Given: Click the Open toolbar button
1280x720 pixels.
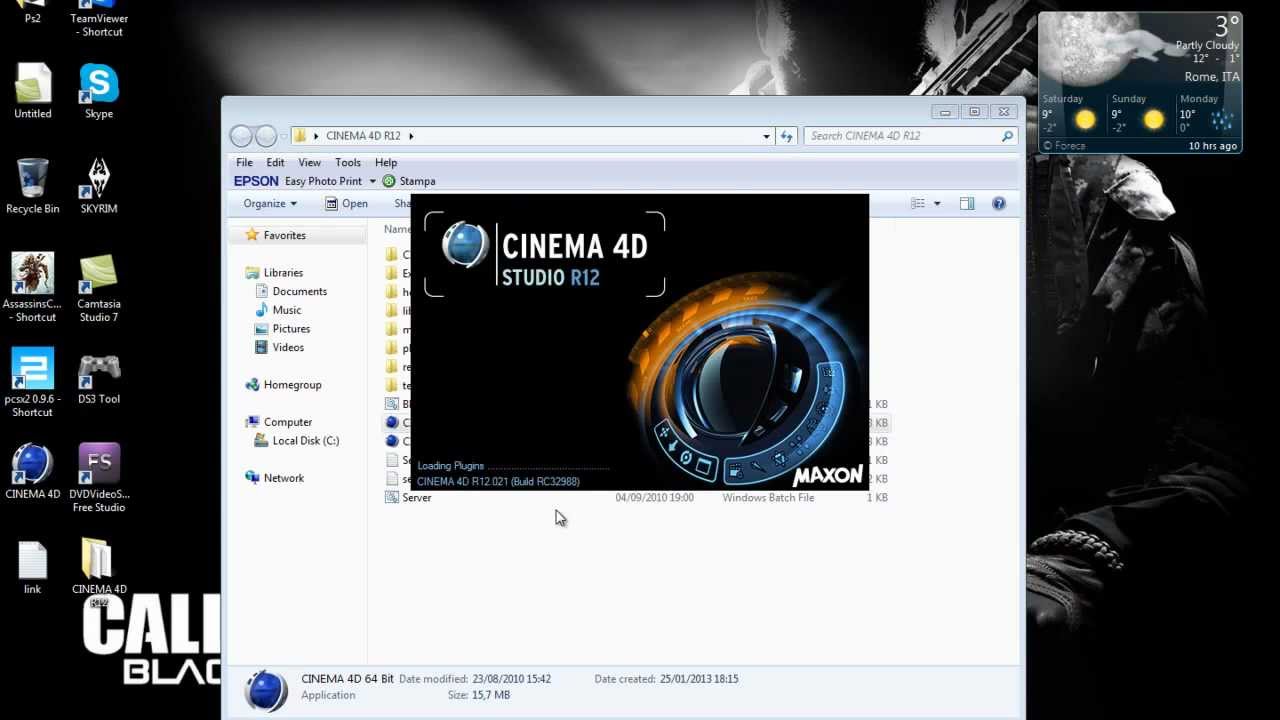Looking at the screenshot, I should point(346,203).
